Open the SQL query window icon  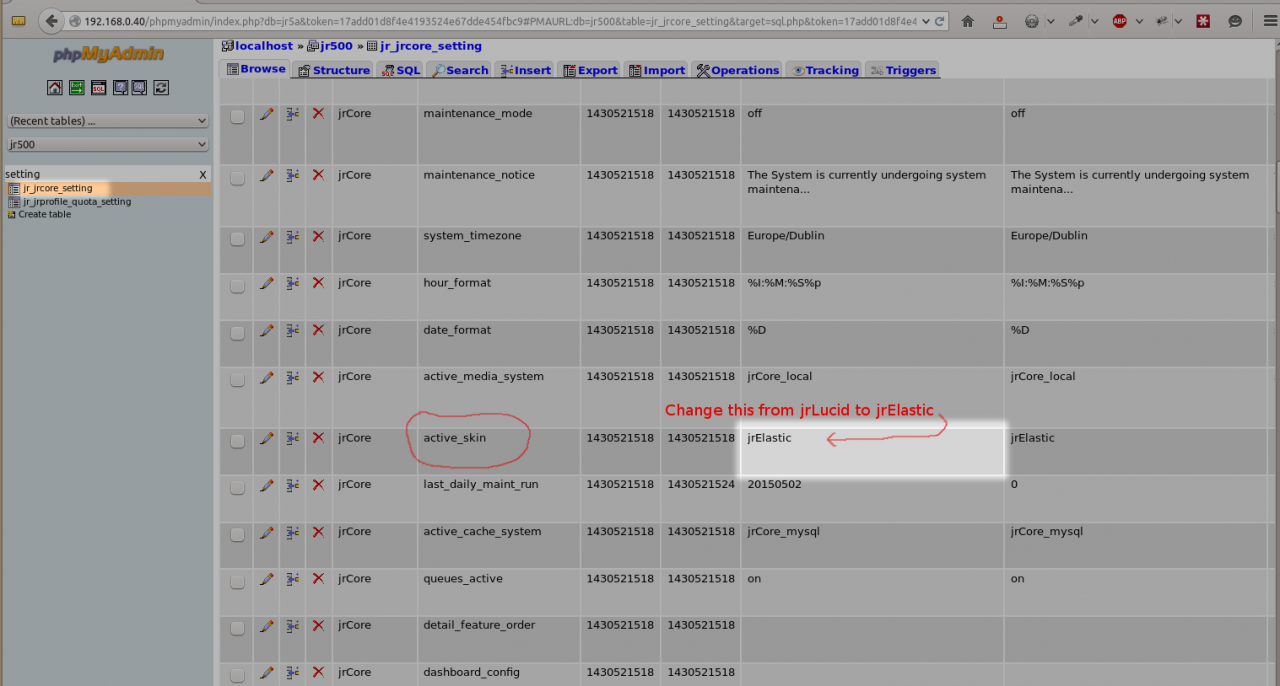tap(98, 88)
